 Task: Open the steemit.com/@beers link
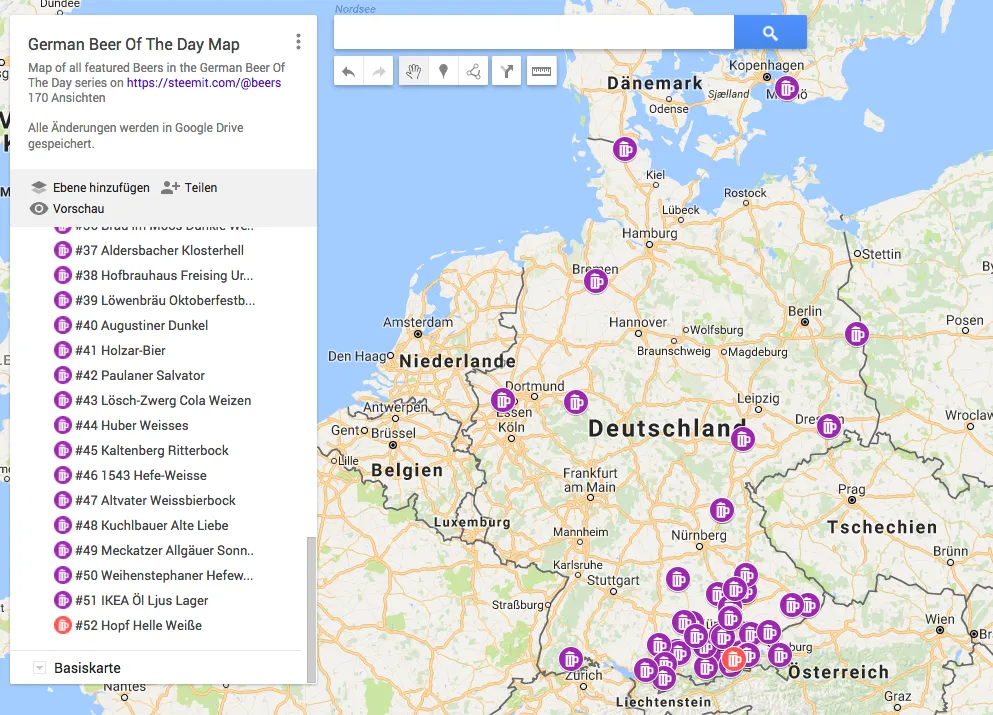coord(204,82)
